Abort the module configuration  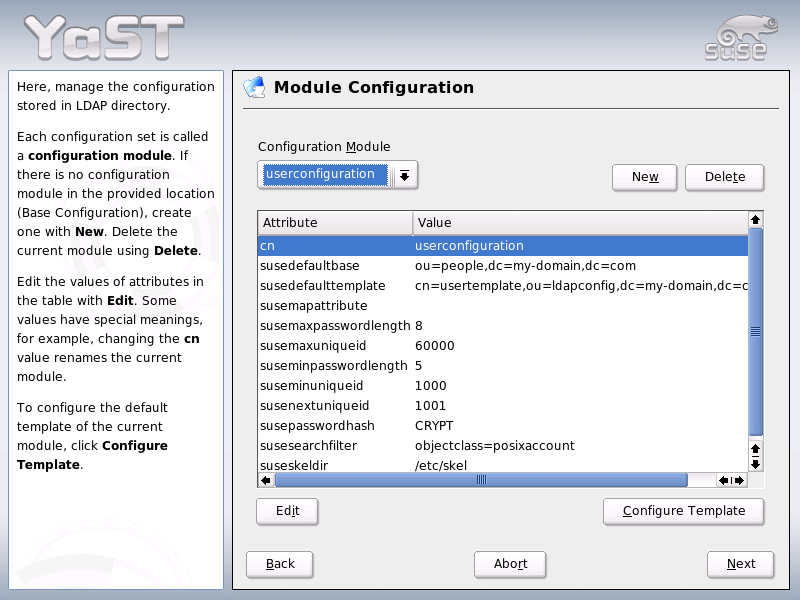[510, 564]
